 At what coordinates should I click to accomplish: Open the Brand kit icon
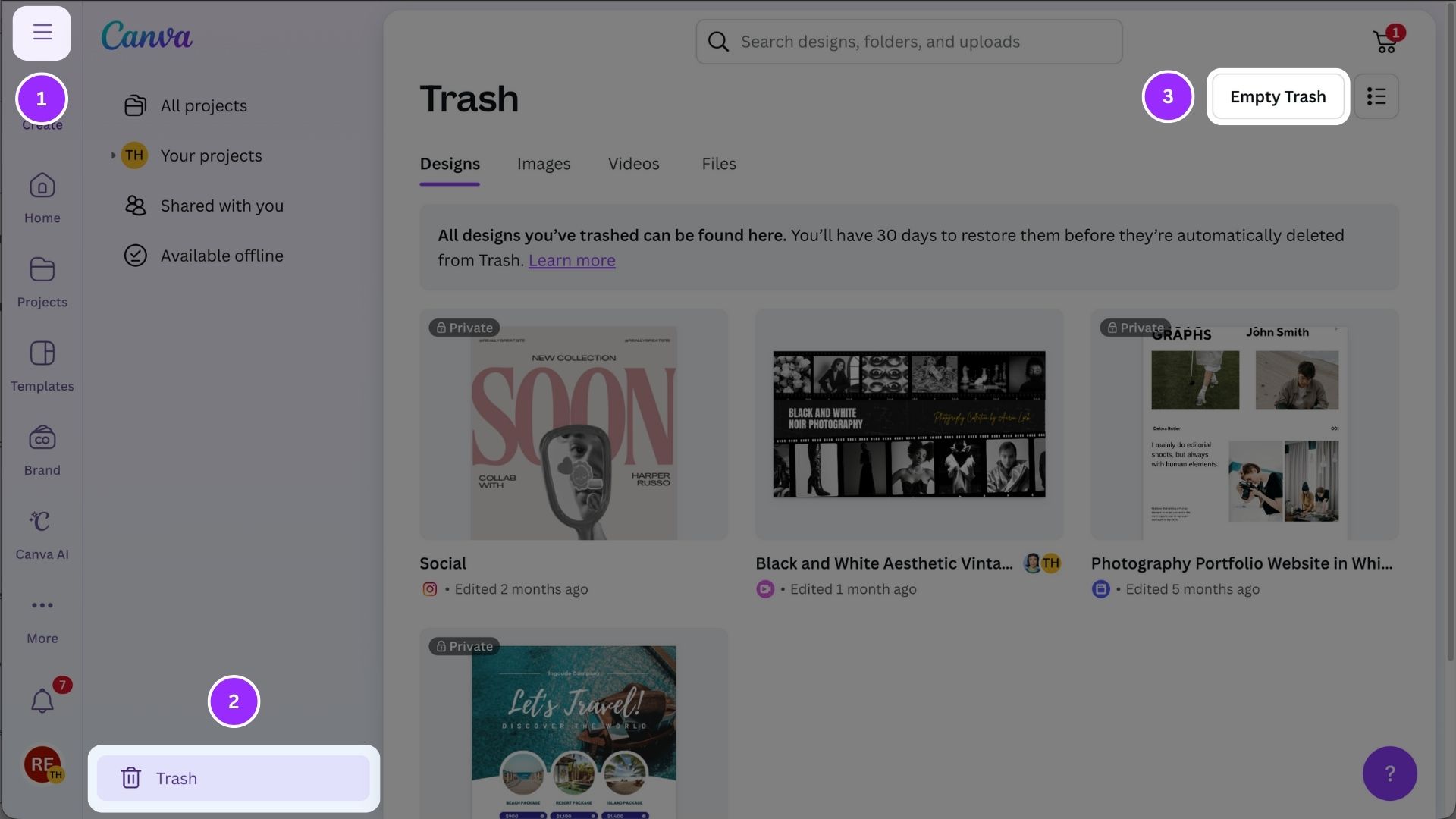[42, 450]
